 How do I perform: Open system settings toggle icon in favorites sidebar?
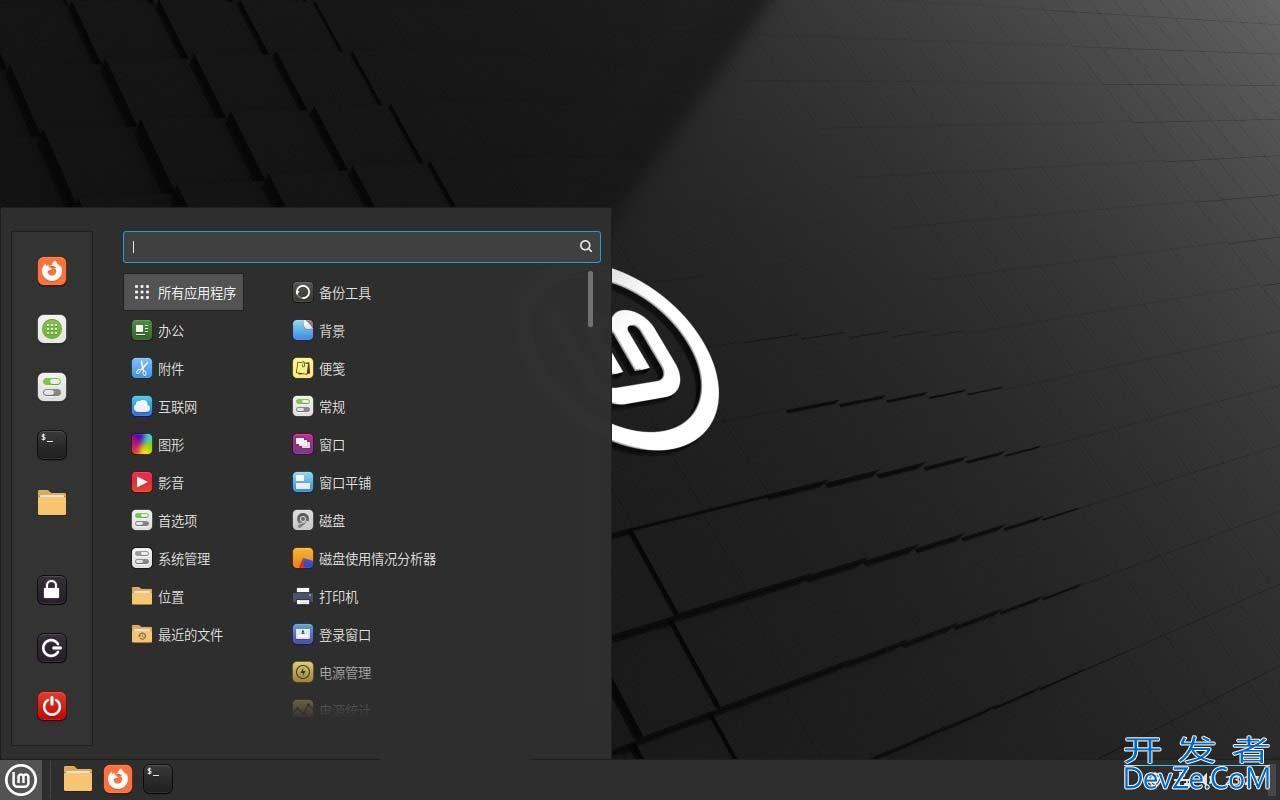(52, 387)
